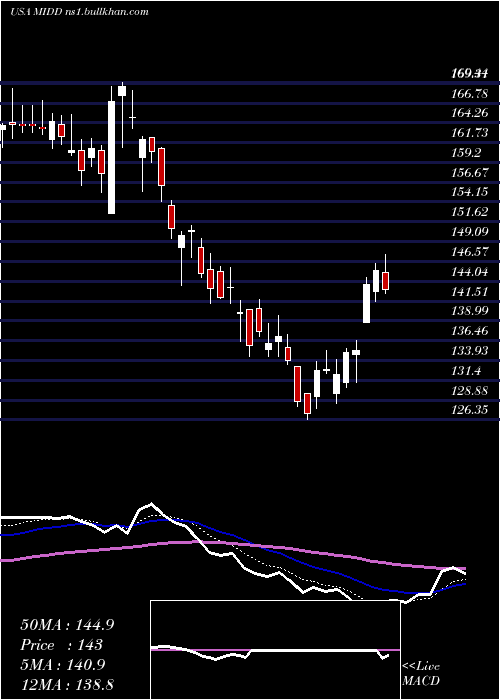Click the 159.2 price level label
Viewport: 500px width, 700px height.
click(x=466, y=153)
